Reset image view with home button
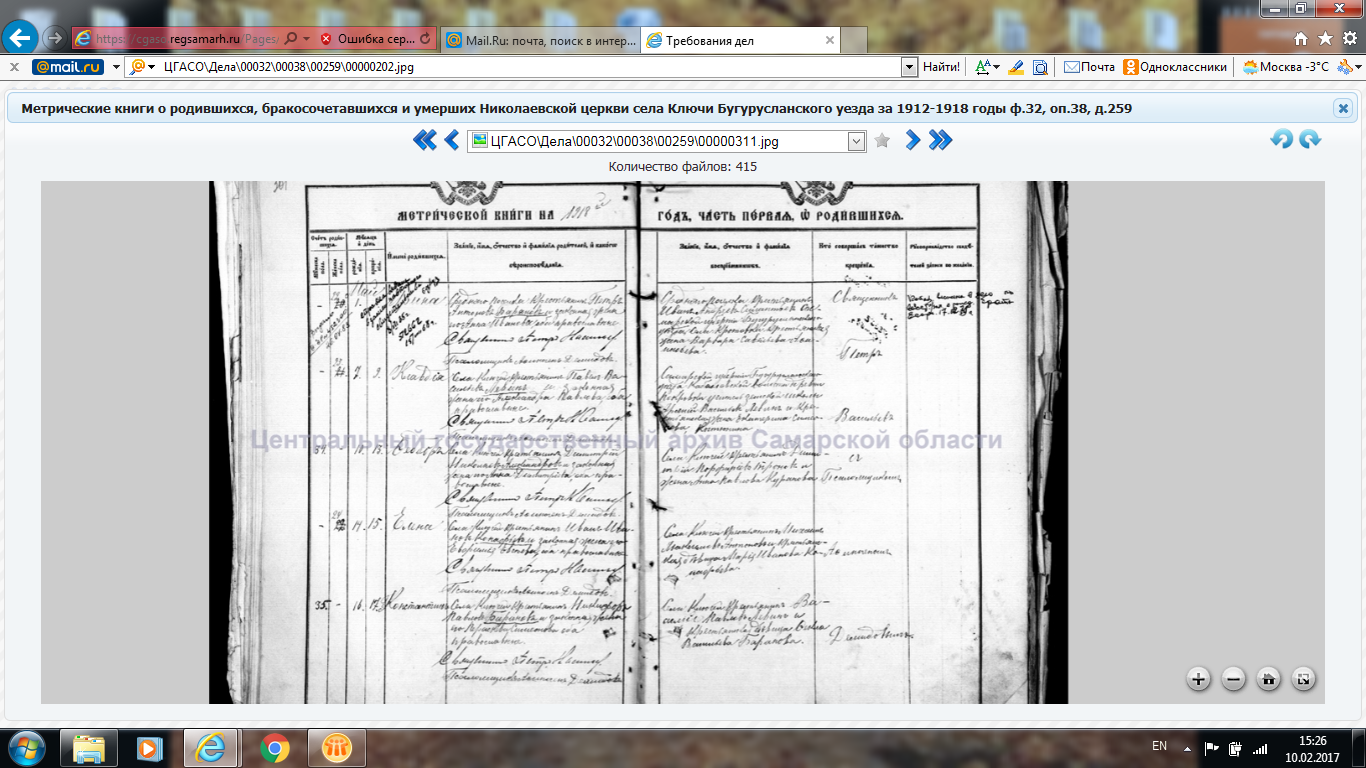The image size is (1366, 768). coord(1268,680)
